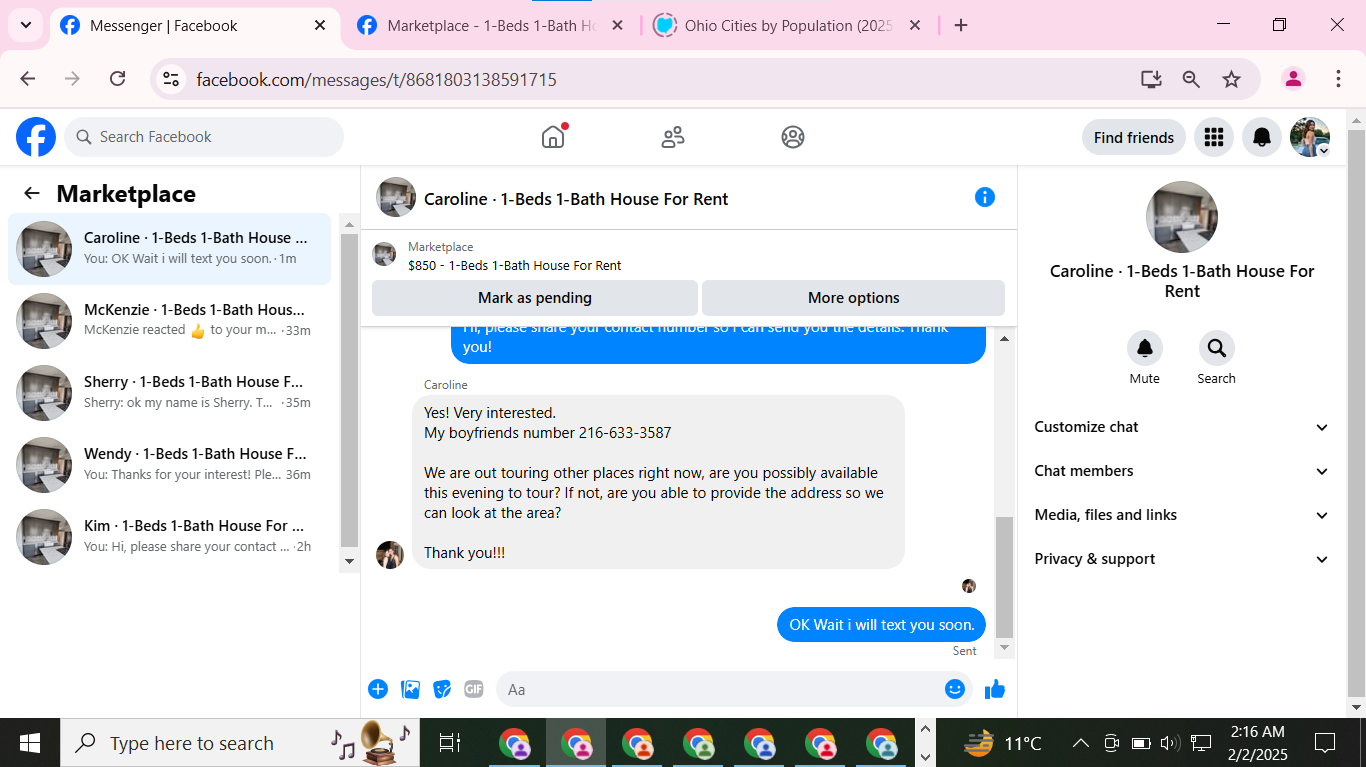
Task: Open Windows Start menu
Action: pos(30,743)
